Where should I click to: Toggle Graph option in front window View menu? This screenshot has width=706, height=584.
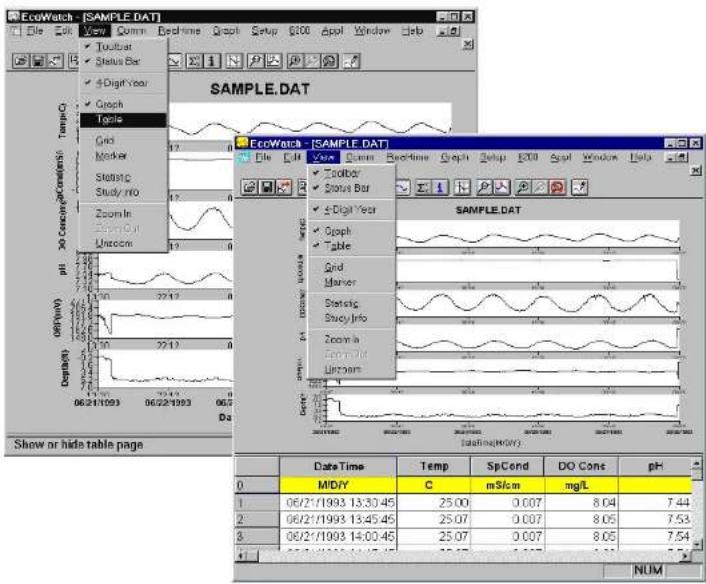(351, 231)
